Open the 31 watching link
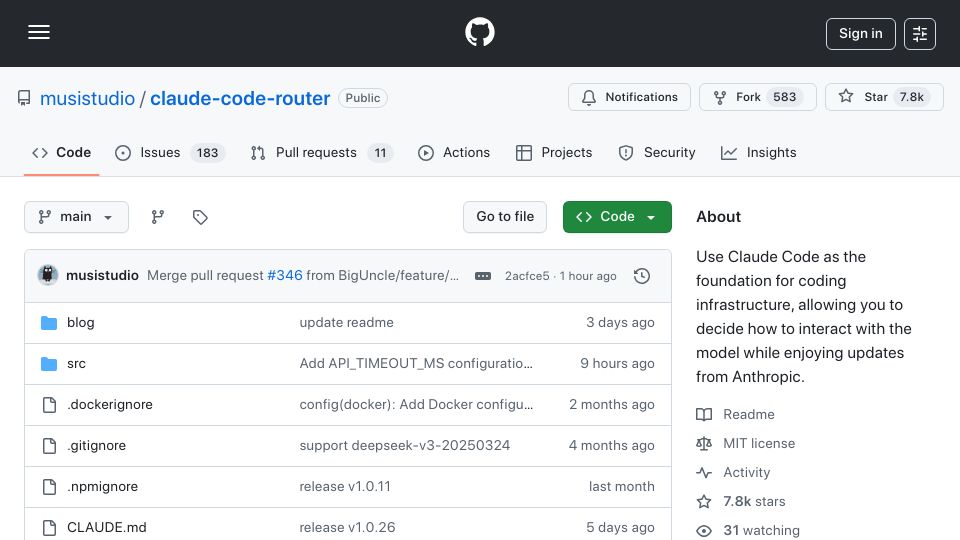This screenshot has width=960, height=540. 762,530
